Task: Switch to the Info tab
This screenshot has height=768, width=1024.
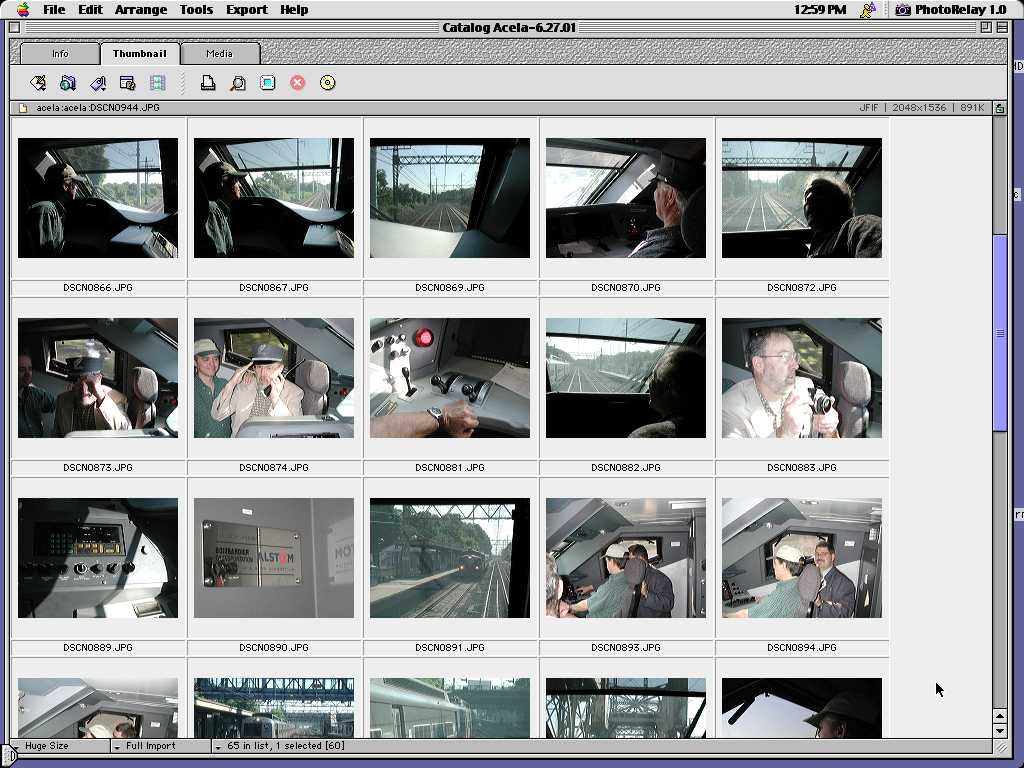Action: [60, 54]
